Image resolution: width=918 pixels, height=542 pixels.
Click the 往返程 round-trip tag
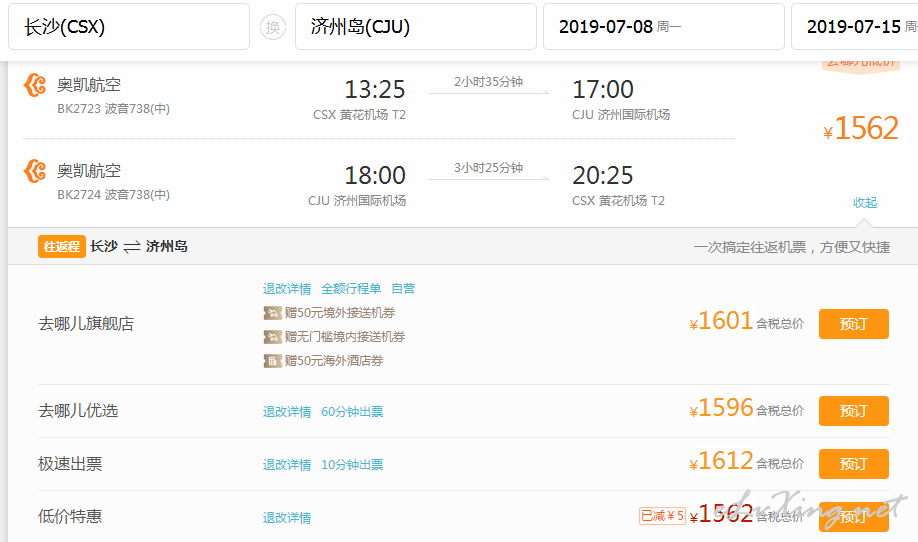(x=62, y=246)
